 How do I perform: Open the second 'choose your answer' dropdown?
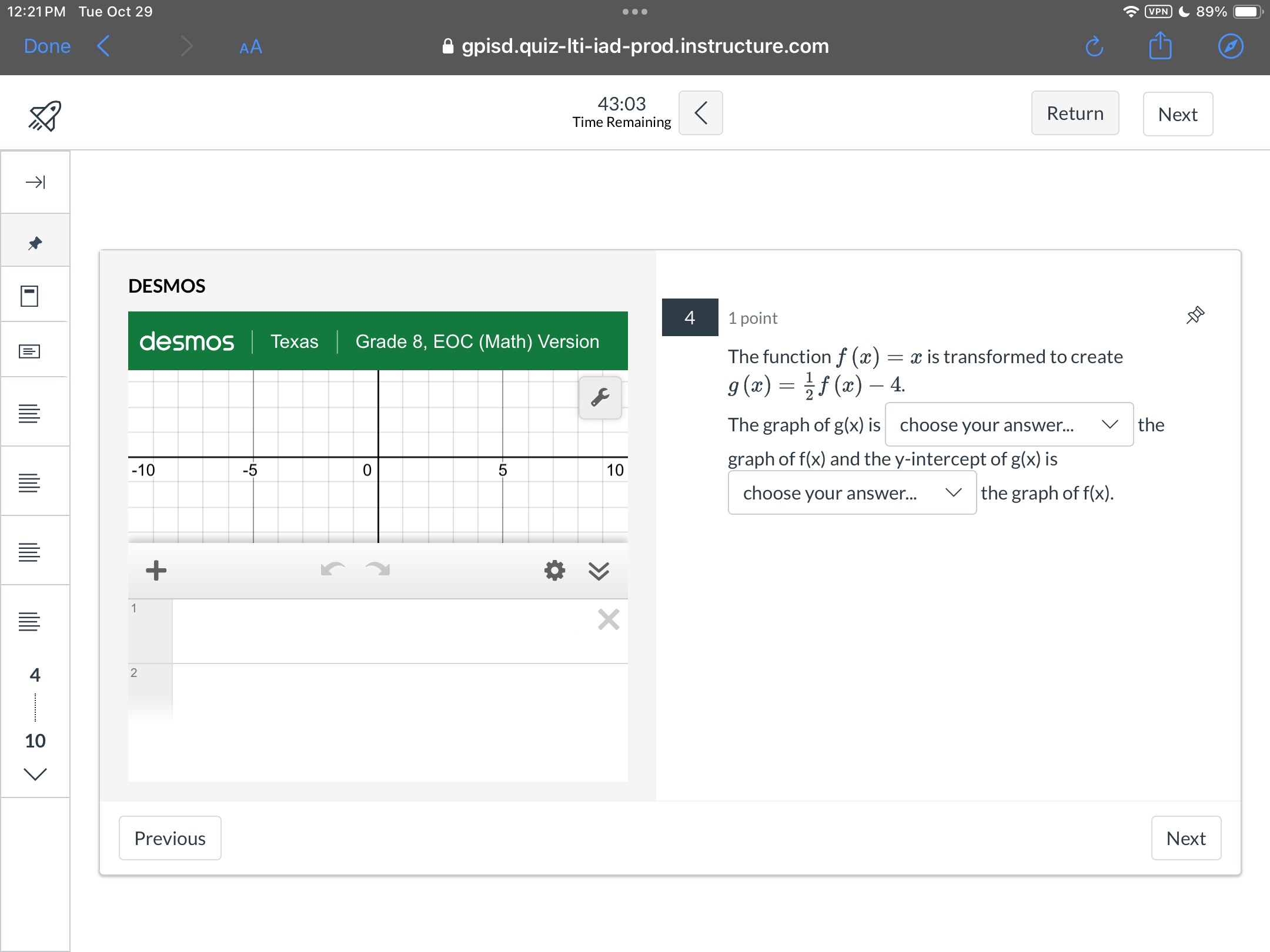(852, 492)
